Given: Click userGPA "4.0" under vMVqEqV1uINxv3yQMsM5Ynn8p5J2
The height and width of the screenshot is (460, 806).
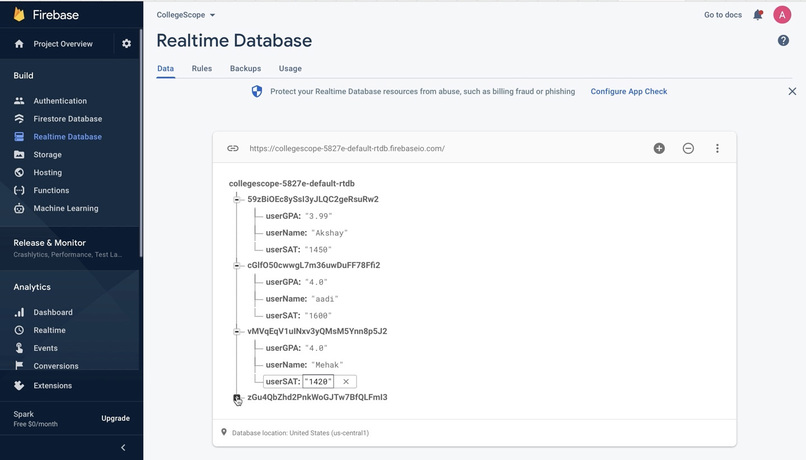Looking at the screenshot, I should pos(316,348).
